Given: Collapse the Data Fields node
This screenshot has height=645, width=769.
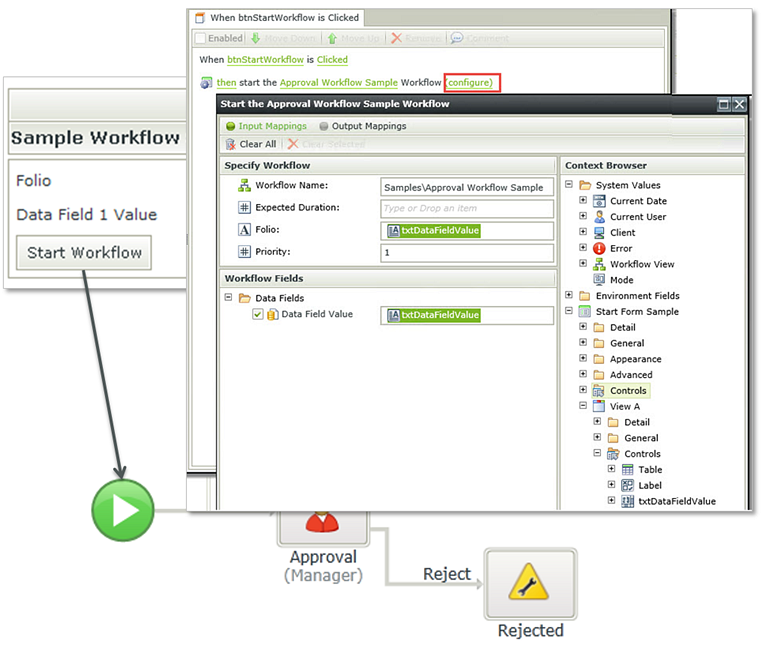Looking at the screenshot, I should pos(228,297).
